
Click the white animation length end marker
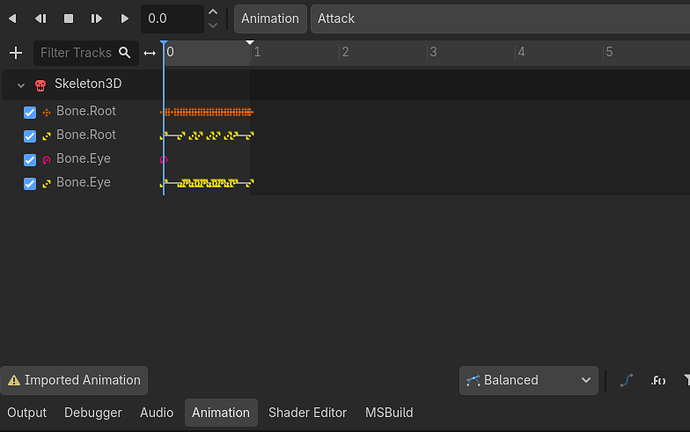(x=250, y=43)
